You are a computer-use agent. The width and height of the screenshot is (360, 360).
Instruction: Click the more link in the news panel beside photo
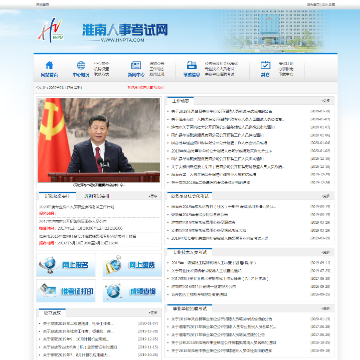[325, 101]
